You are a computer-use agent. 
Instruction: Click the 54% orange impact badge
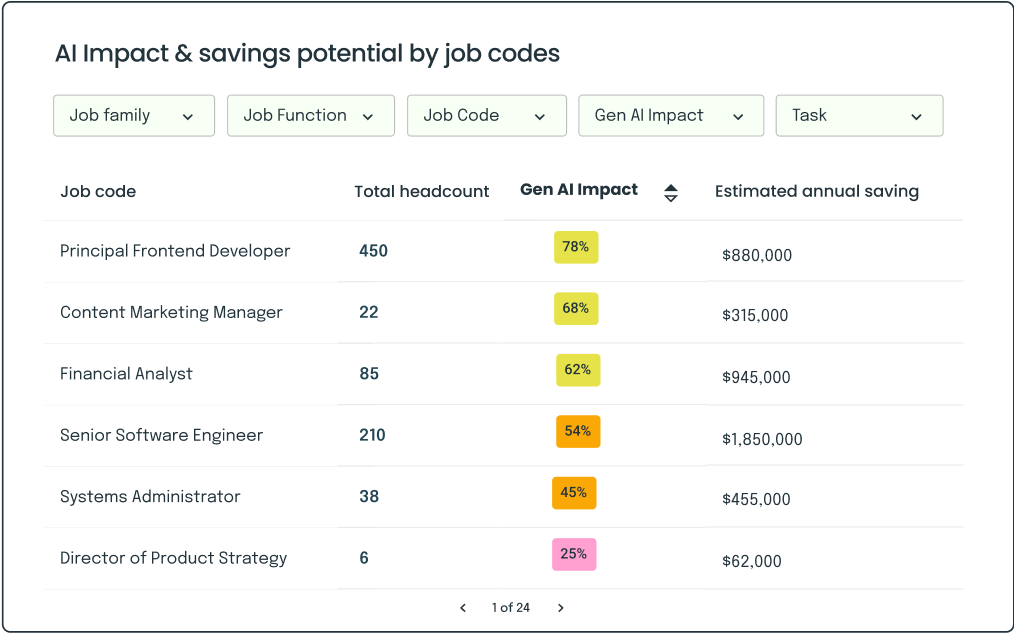[578, 432]
